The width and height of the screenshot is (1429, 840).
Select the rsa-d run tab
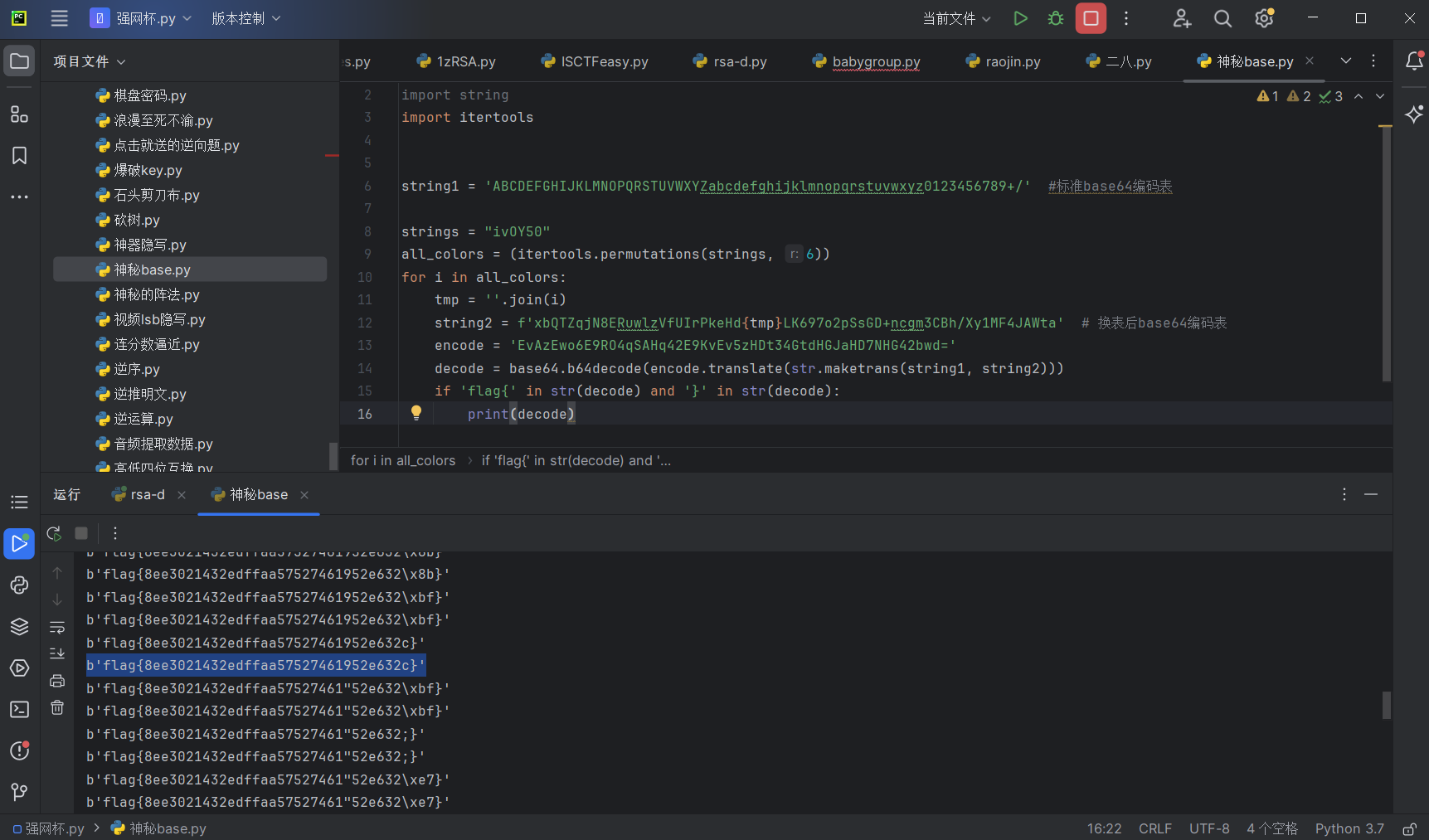click(x=139, y=494)
